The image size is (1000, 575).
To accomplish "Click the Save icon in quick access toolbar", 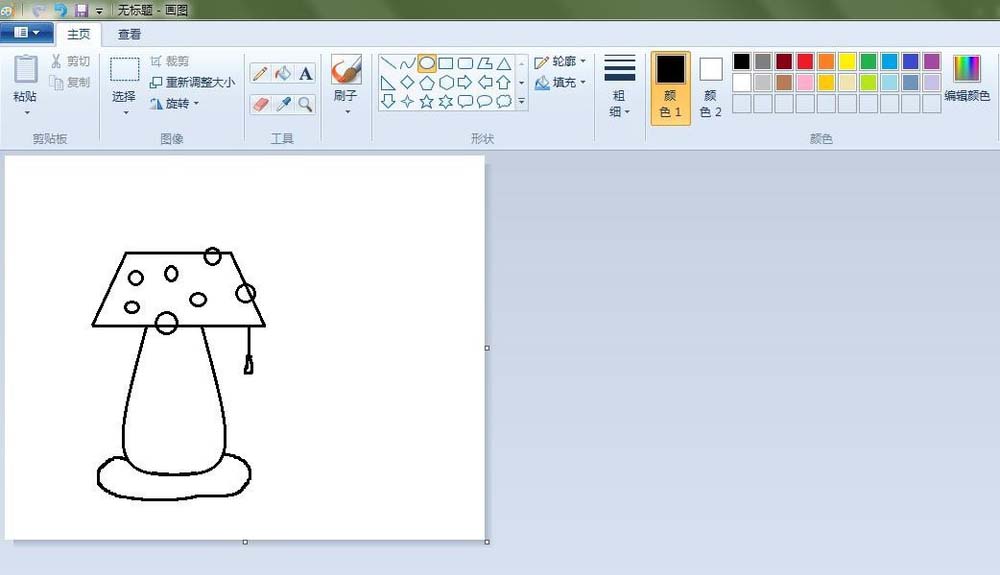I will click(x=81, y=10).
